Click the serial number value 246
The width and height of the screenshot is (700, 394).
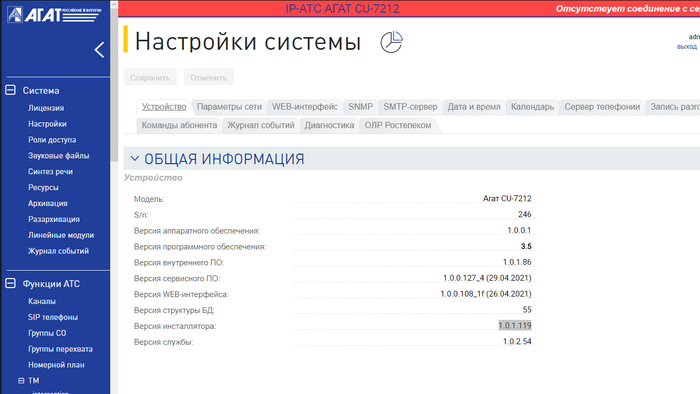(525, 215)
